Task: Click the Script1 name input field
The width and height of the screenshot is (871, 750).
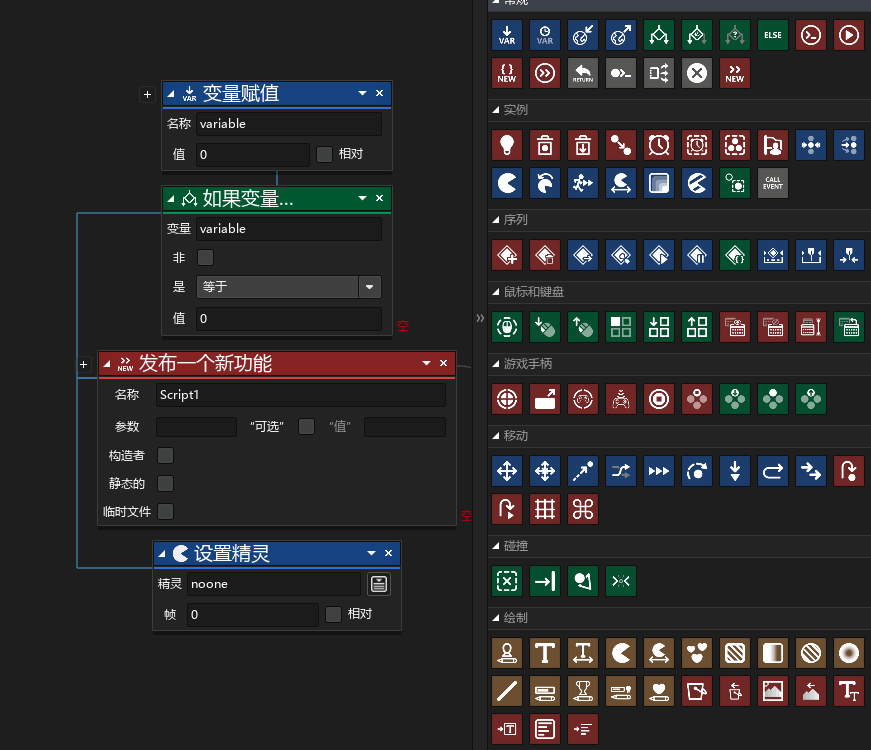Action: point(300,395)
